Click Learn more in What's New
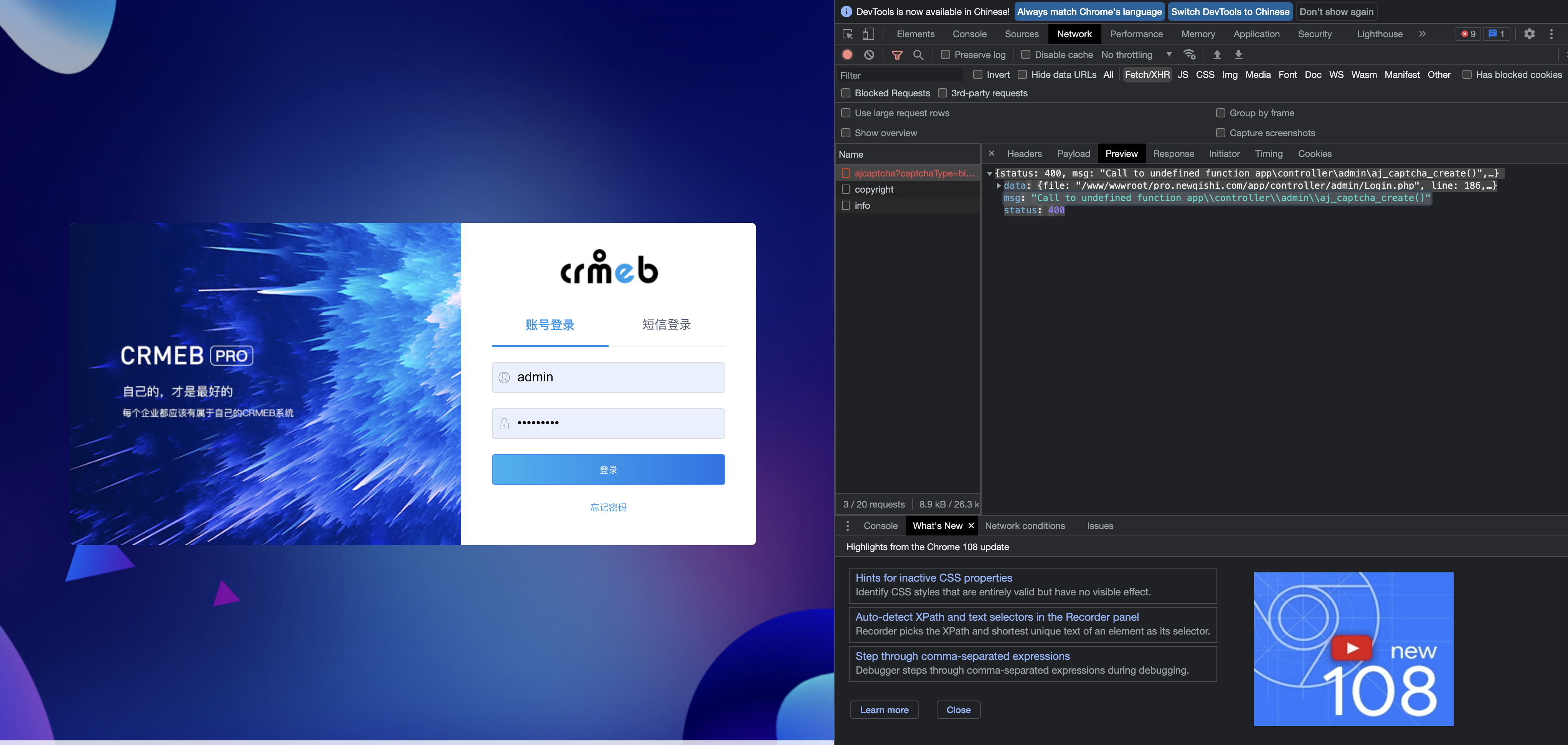 pyautogui.click(x=884, y=710)
